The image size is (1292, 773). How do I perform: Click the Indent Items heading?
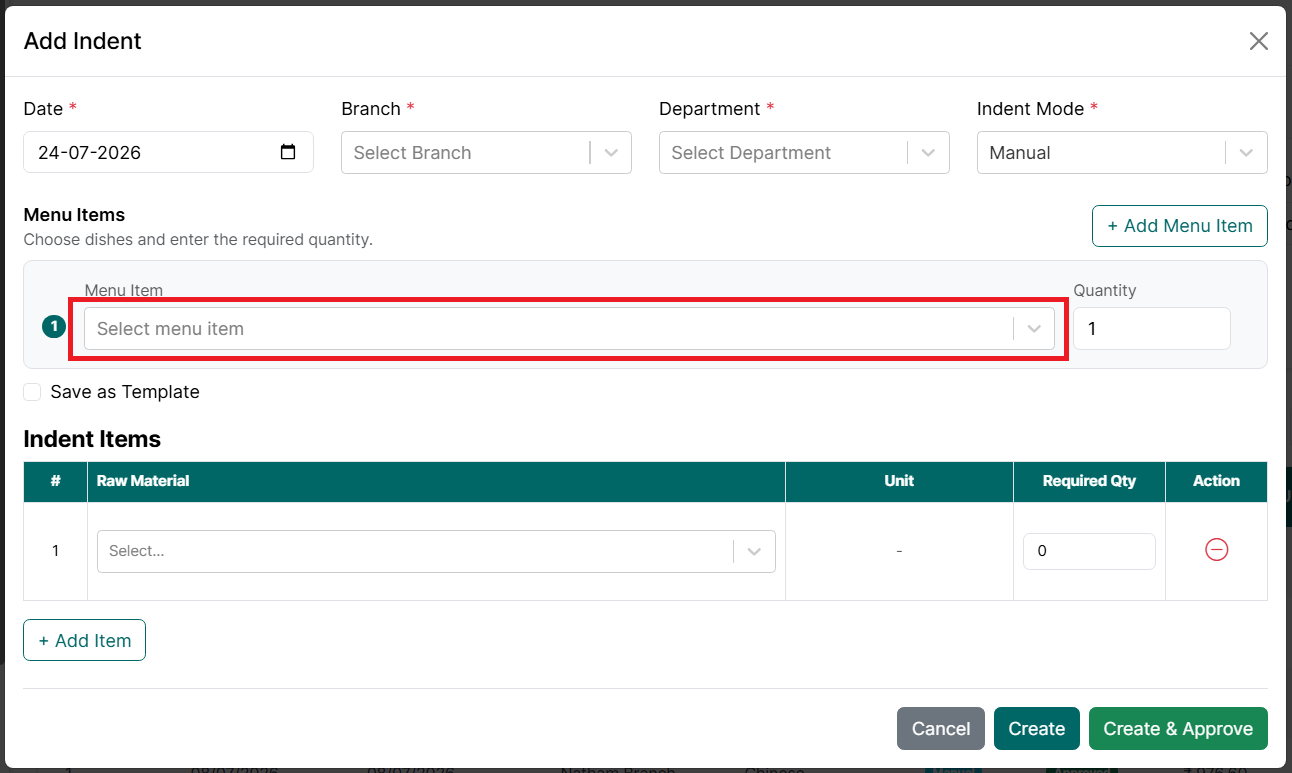92,439
